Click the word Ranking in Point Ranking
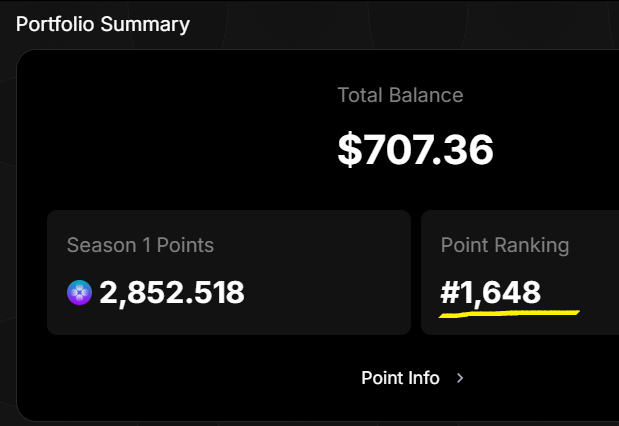This screenshot has height=426, width=619. pyautogui.click(x=532, y=246)
